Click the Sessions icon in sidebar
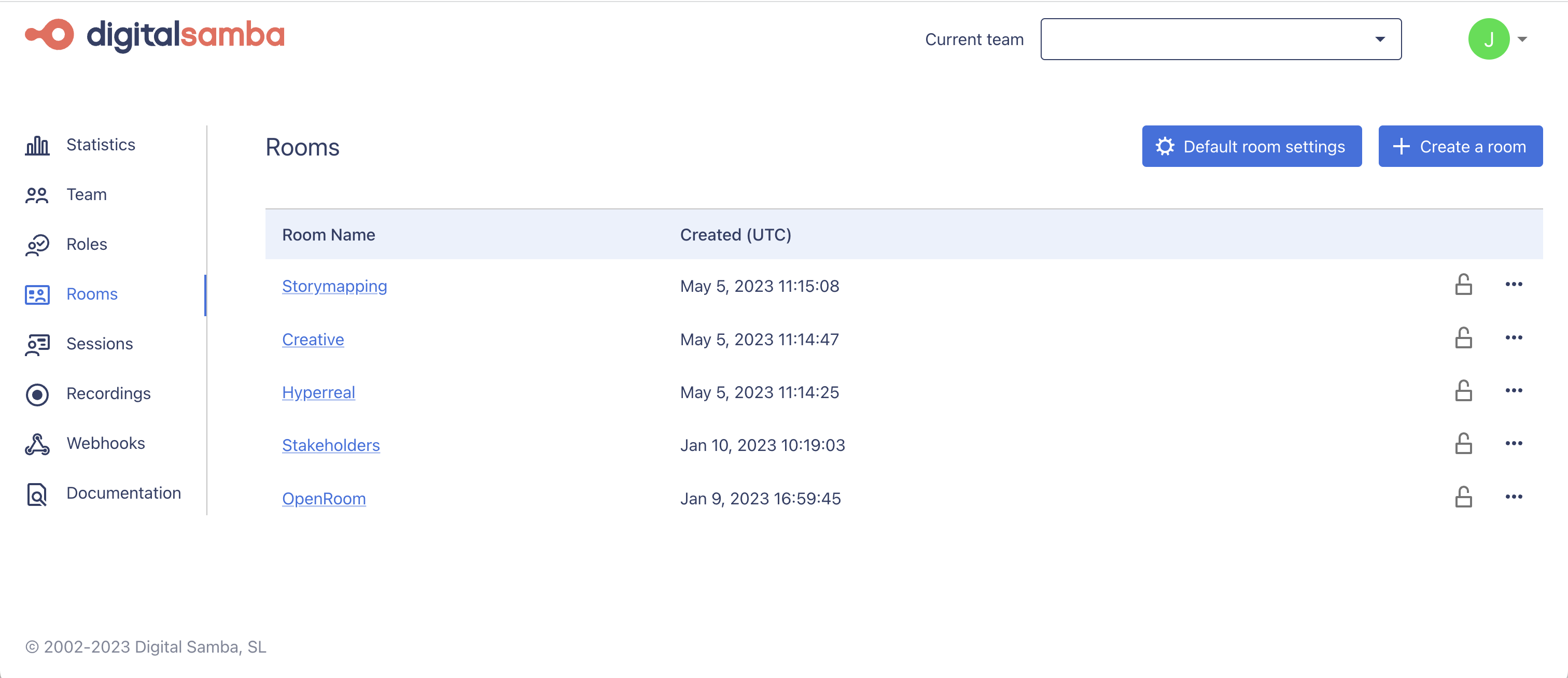Screen dimensions: 1568x678 (37, 345)
